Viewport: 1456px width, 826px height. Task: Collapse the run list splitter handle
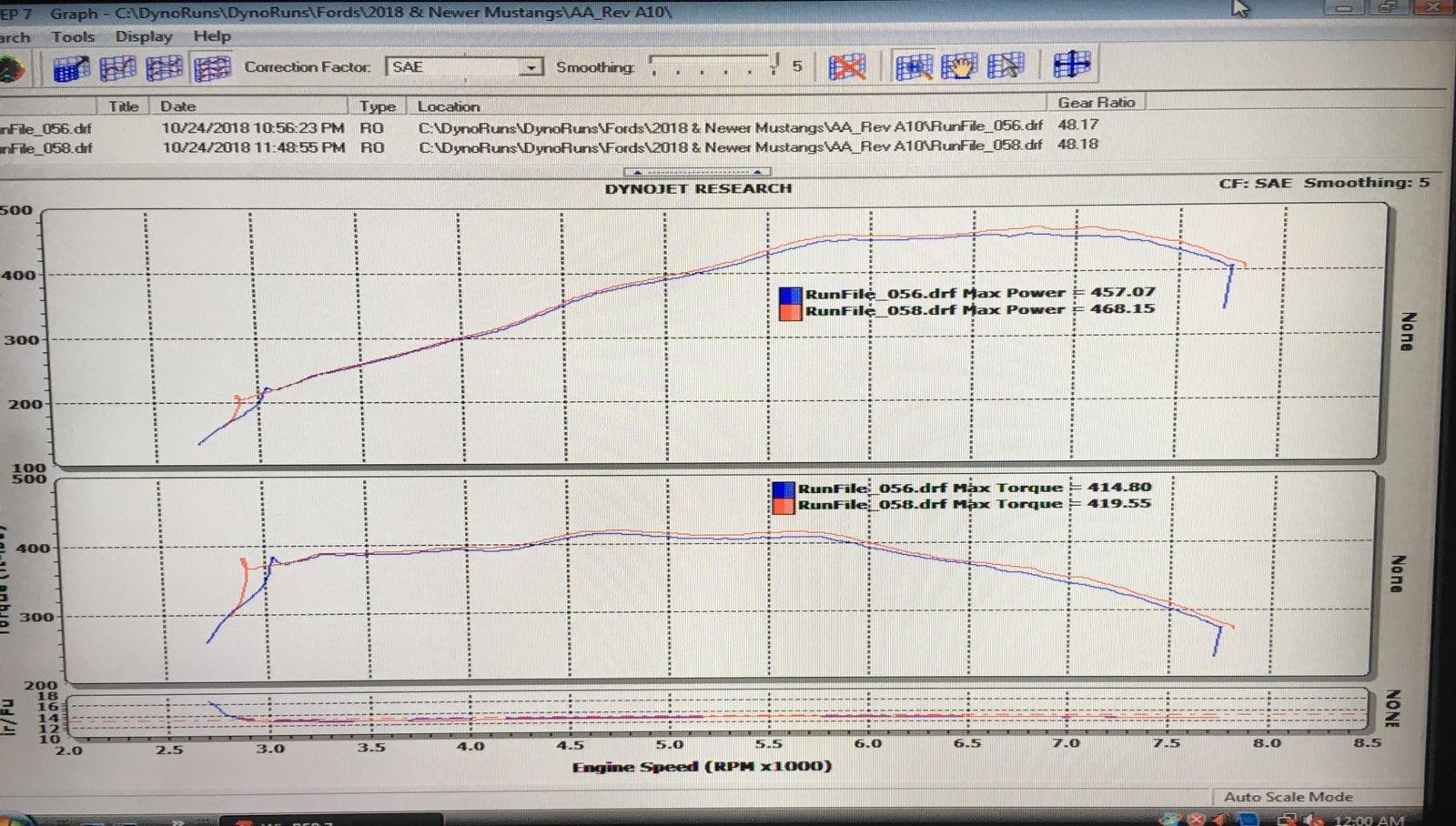click(697, 171)
